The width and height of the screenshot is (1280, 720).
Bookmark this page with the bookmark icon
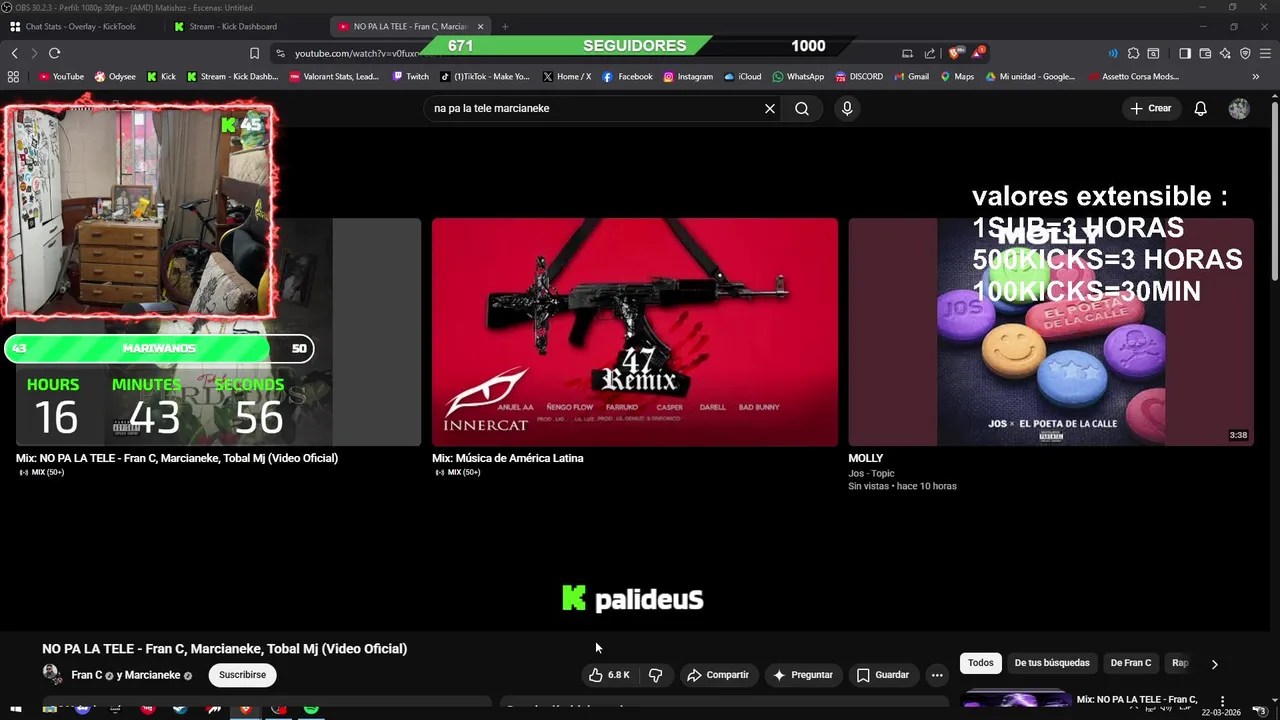coord(254,53)
